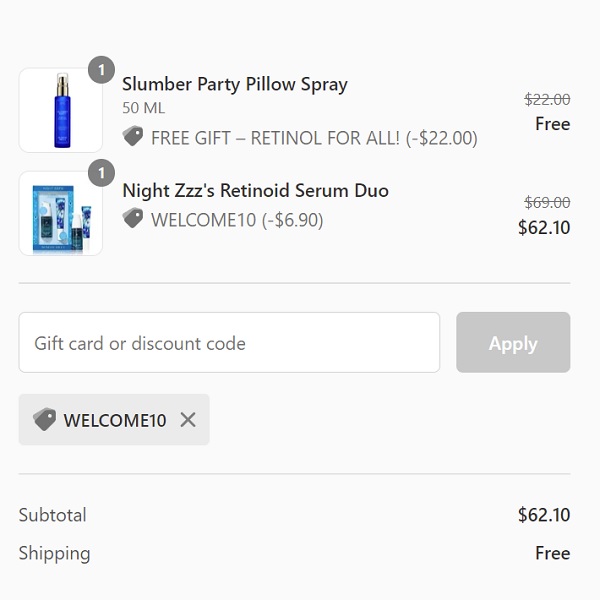Focus the Gift card or discount code field
This screenshot has height=600, width=600.
[229, 343]
